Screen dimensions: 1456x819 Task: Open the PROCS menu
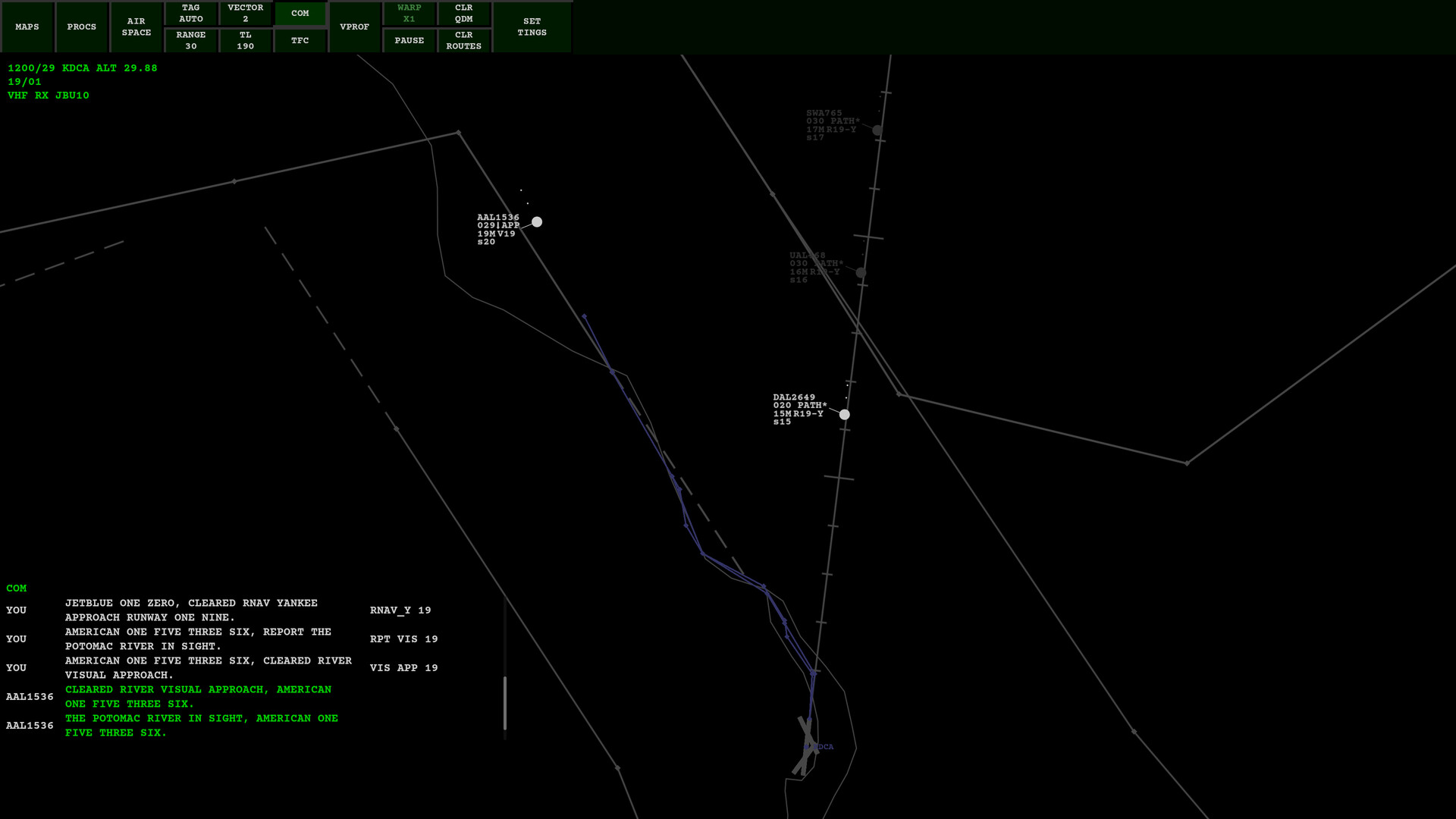(82, 27)
